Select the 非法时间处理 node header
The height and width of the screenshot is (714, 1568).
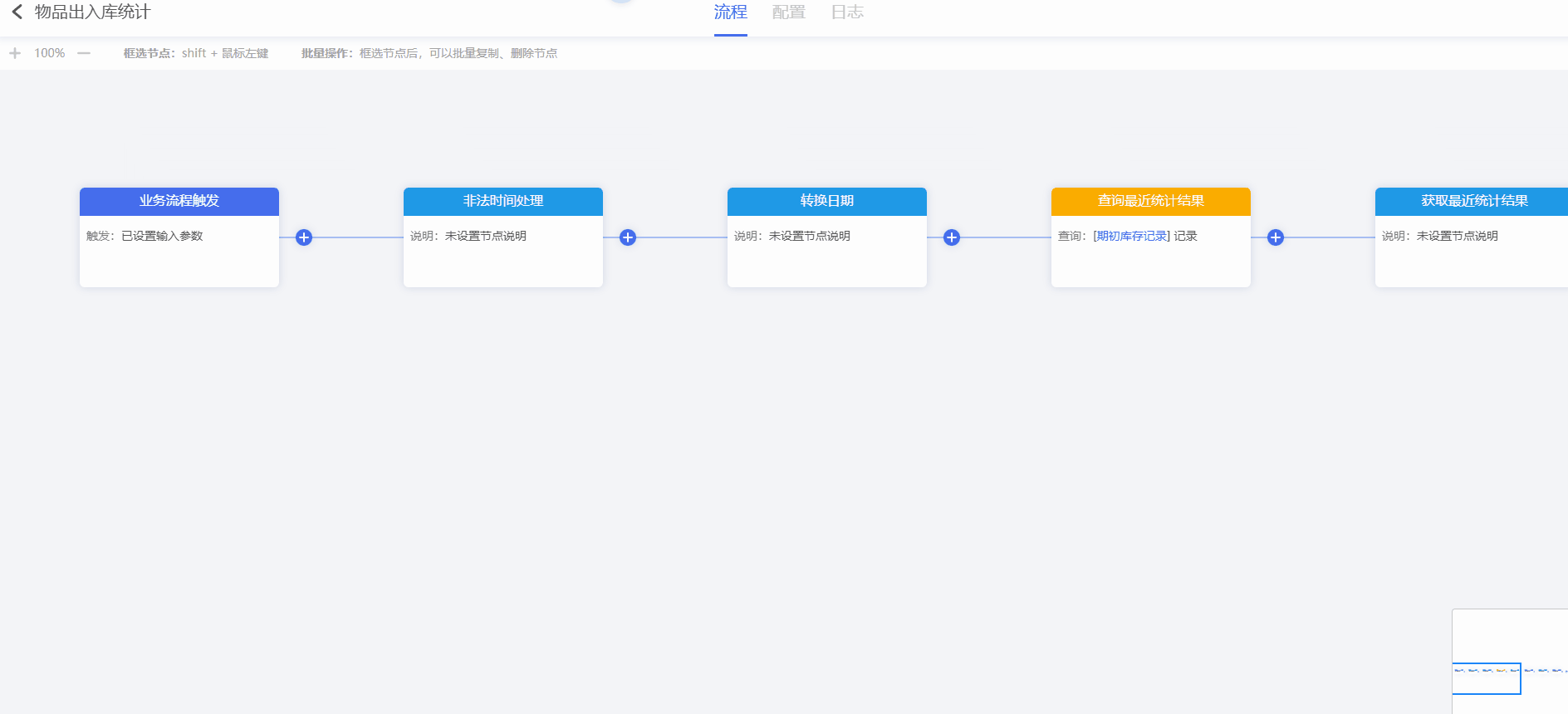tap(503, 201)
